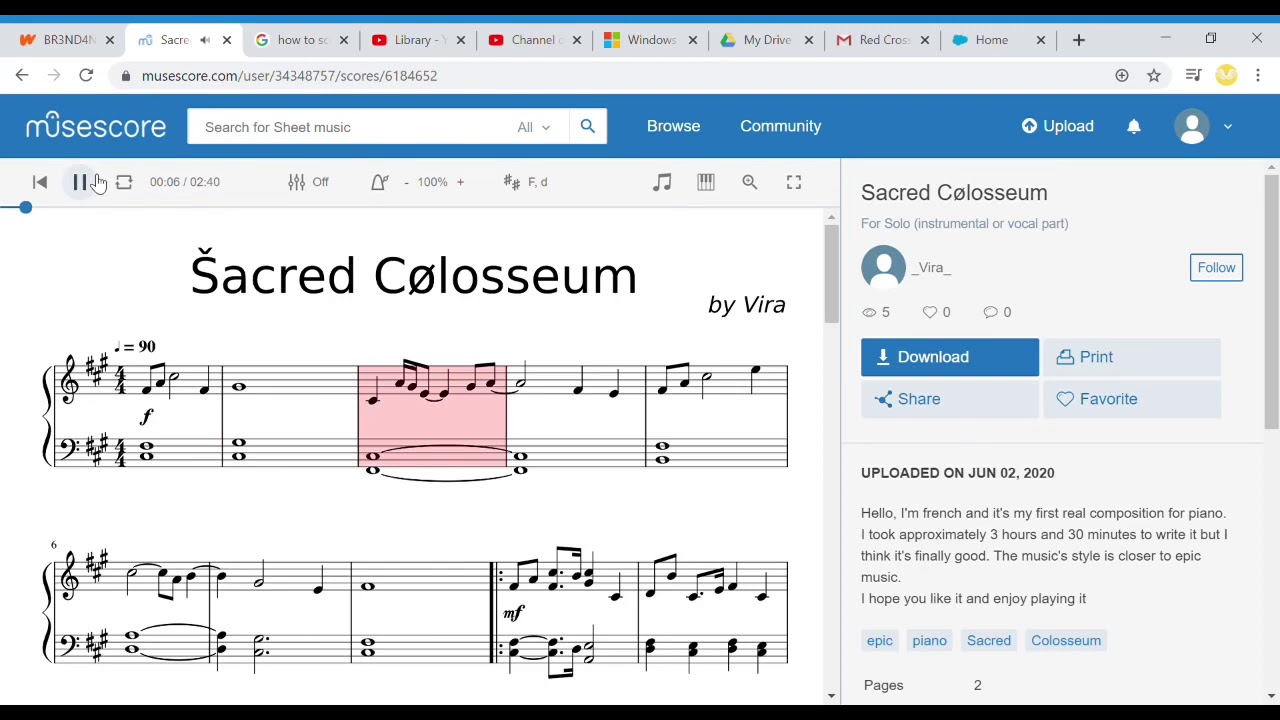Image resolution: width=1280 pixels, height=720 pixels.
Task: Rewind the score to the beginning
Action: point(40,182)
